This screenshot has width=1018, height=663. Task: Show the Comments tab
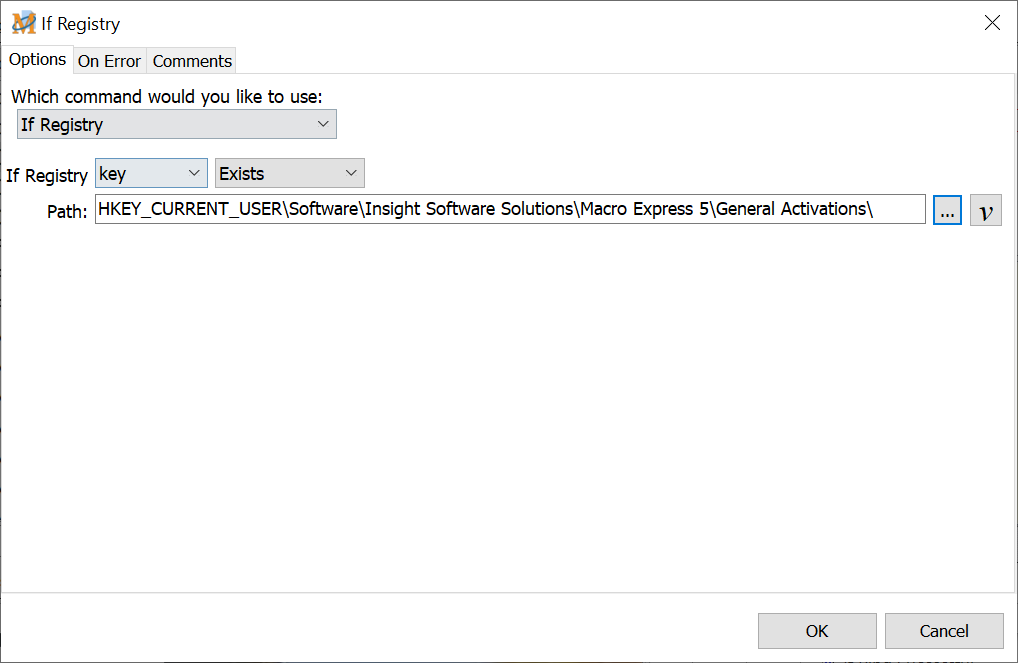pyautogui.click(x=192, y=61)
